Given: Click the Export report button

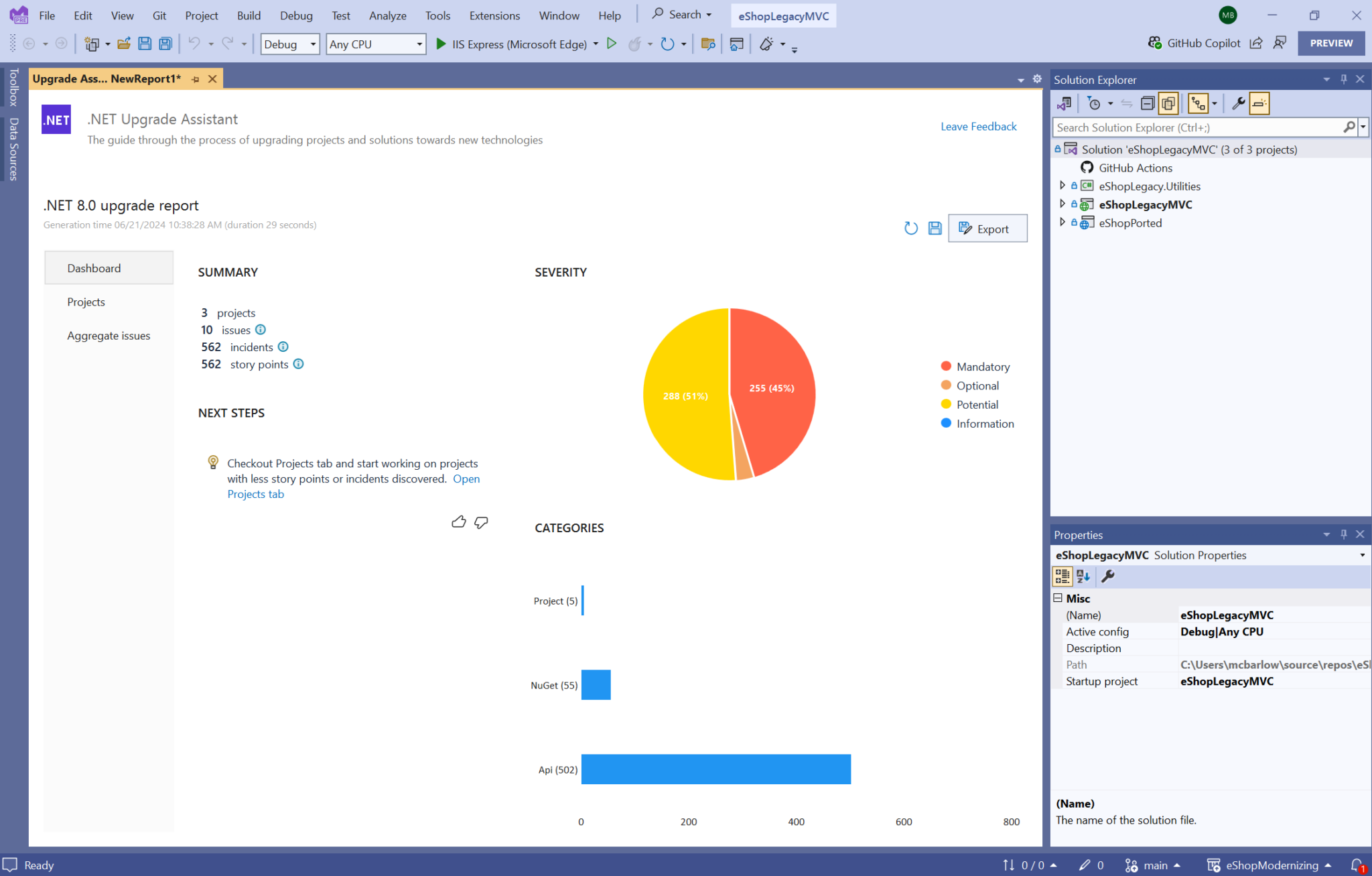Looking at the screenshot, I should click(987, 228).
